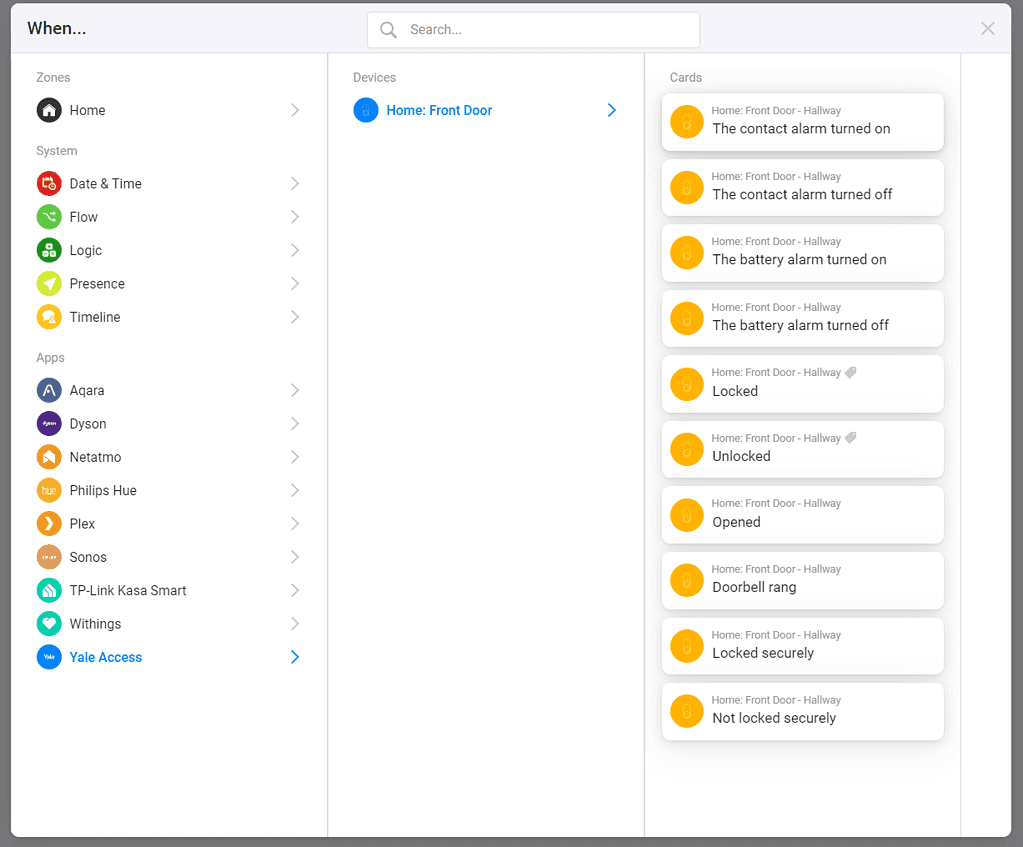
Task: Click the Dyson app icon
Action: click(x=49, y=424)
